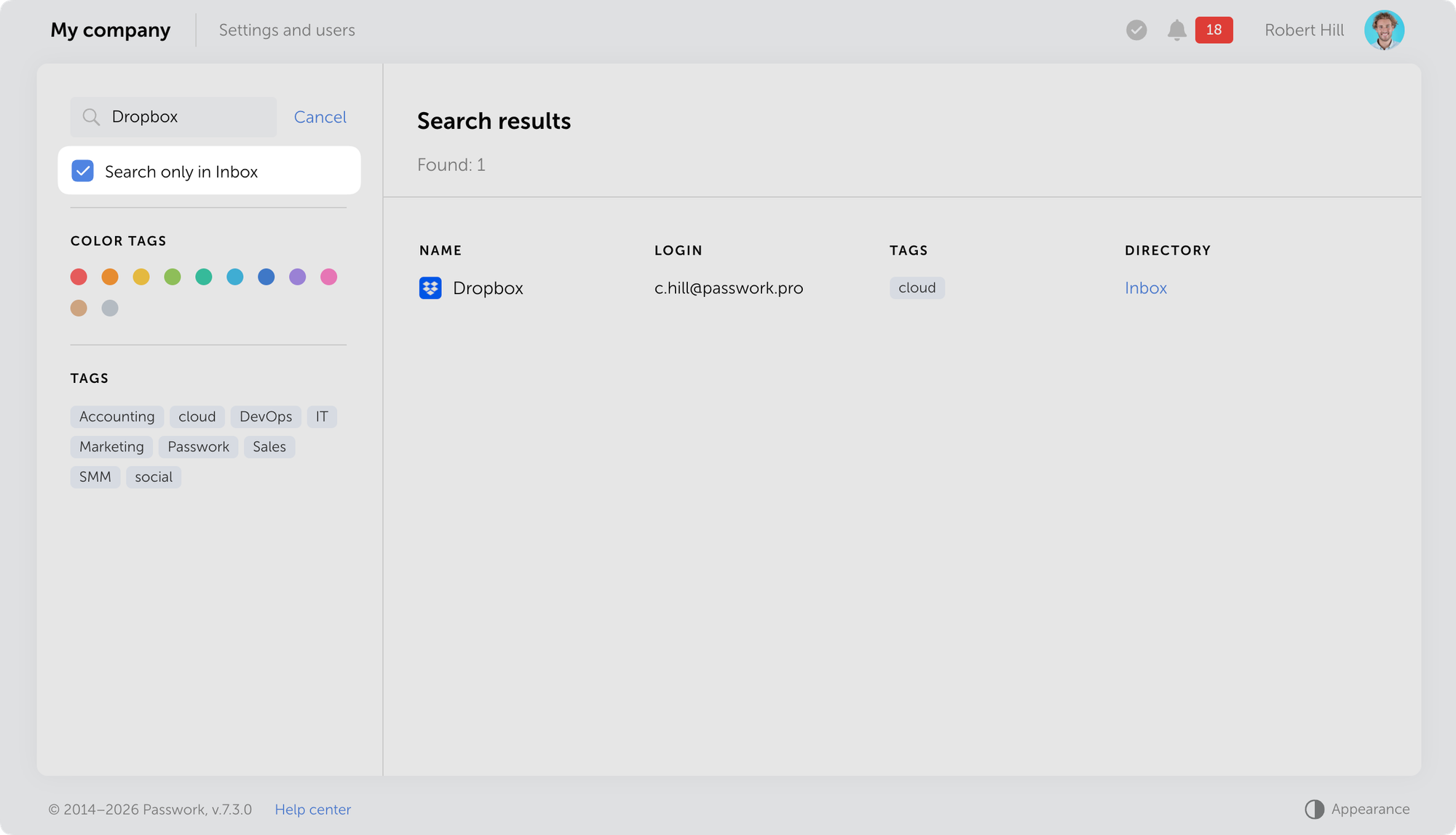Open Settings and users section

(287, 30)
